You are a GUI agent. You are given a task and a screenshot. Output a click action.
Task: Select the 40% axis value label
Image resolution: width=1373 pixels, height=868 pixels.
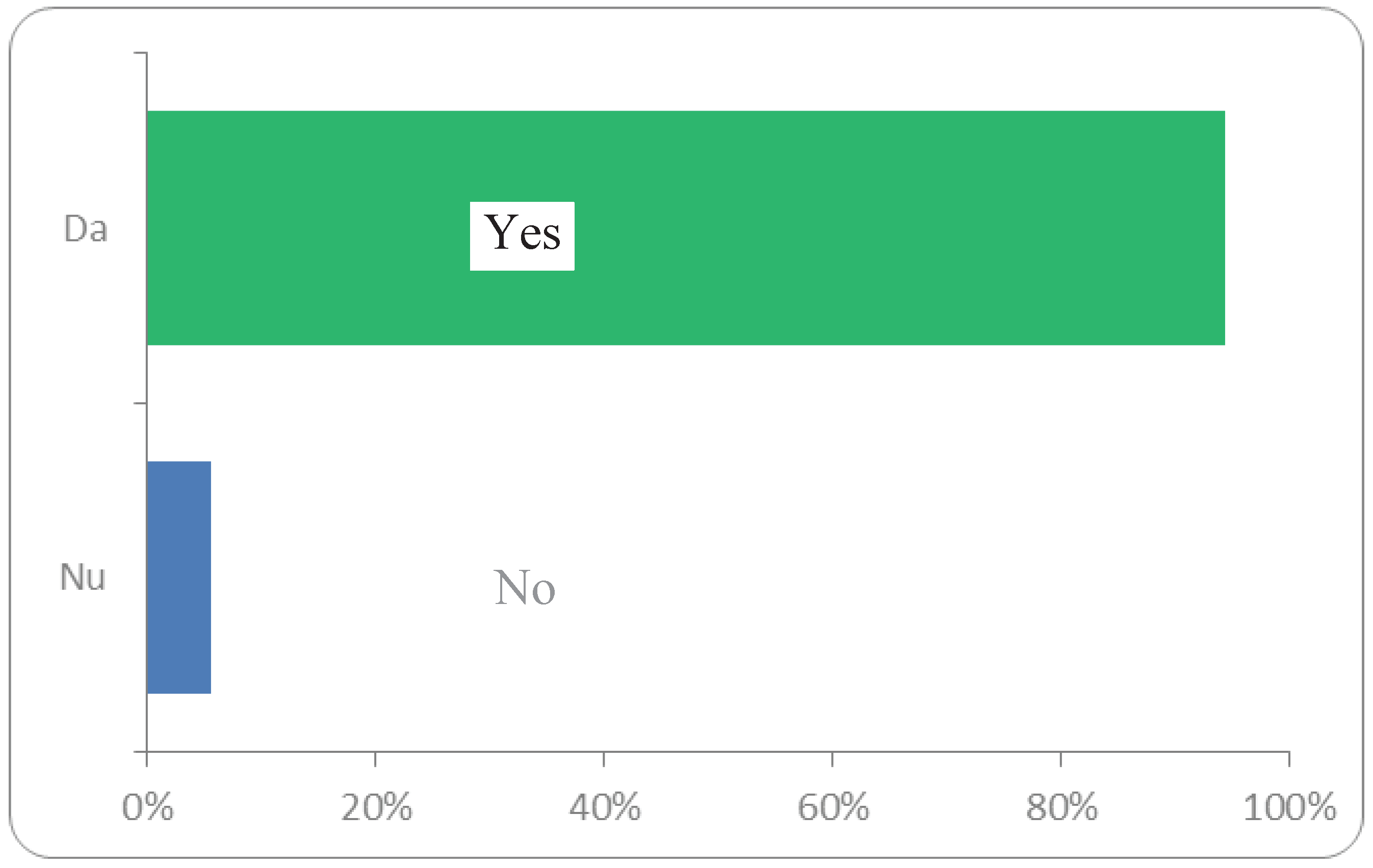pyautogui.click(x=605, y=807)
